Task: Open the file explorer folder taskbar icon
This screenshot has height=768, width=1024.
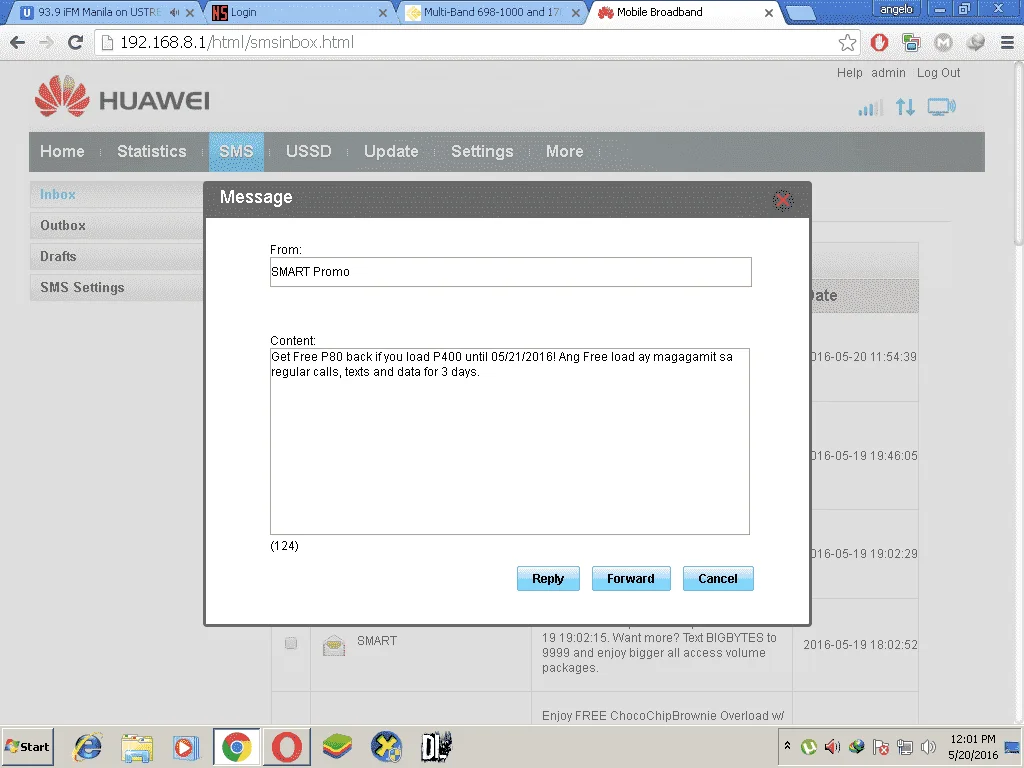Action: point(137,747)
